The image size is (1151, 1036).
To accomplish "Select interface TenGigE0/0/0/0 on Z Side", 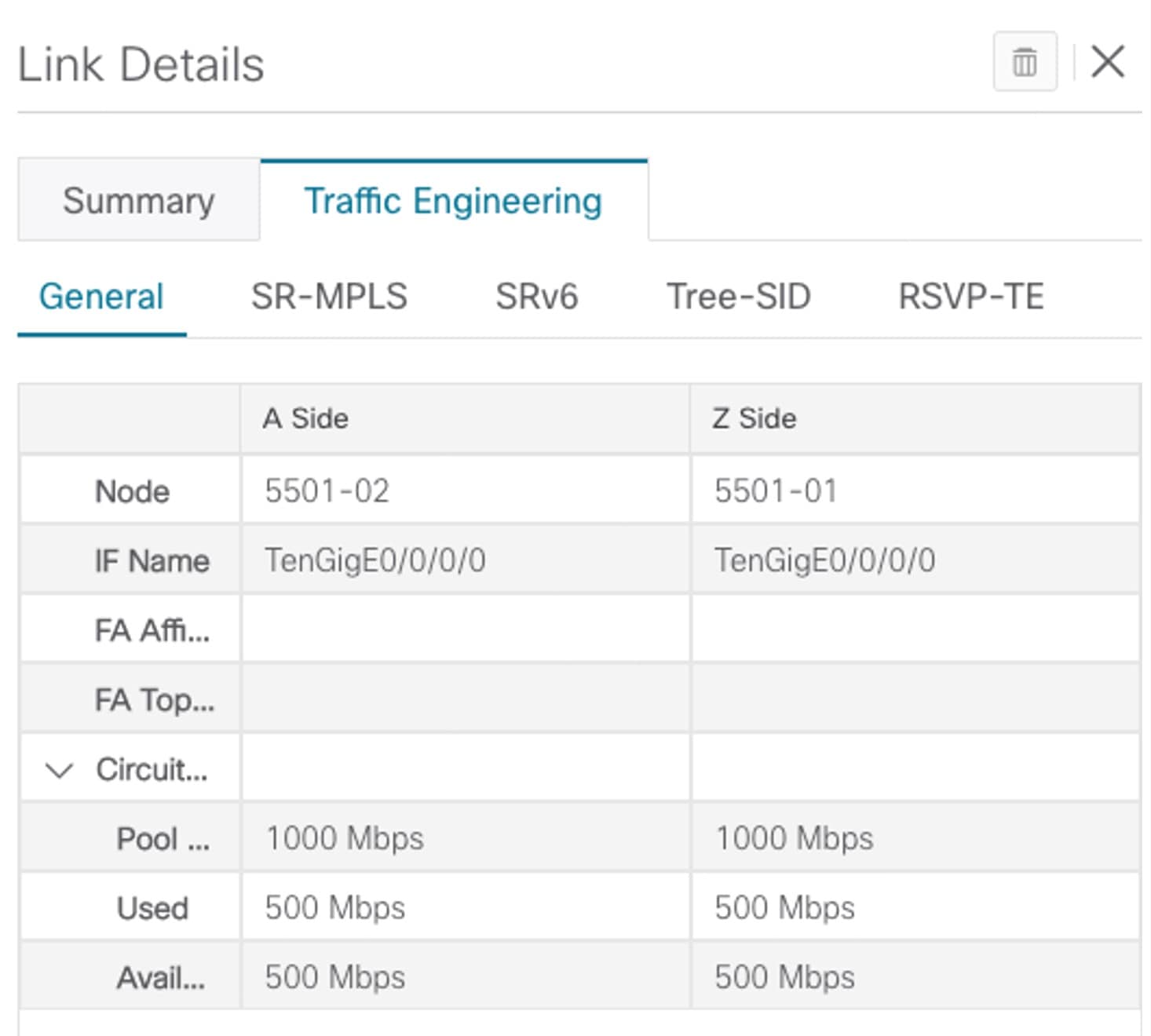I will 824,560.
